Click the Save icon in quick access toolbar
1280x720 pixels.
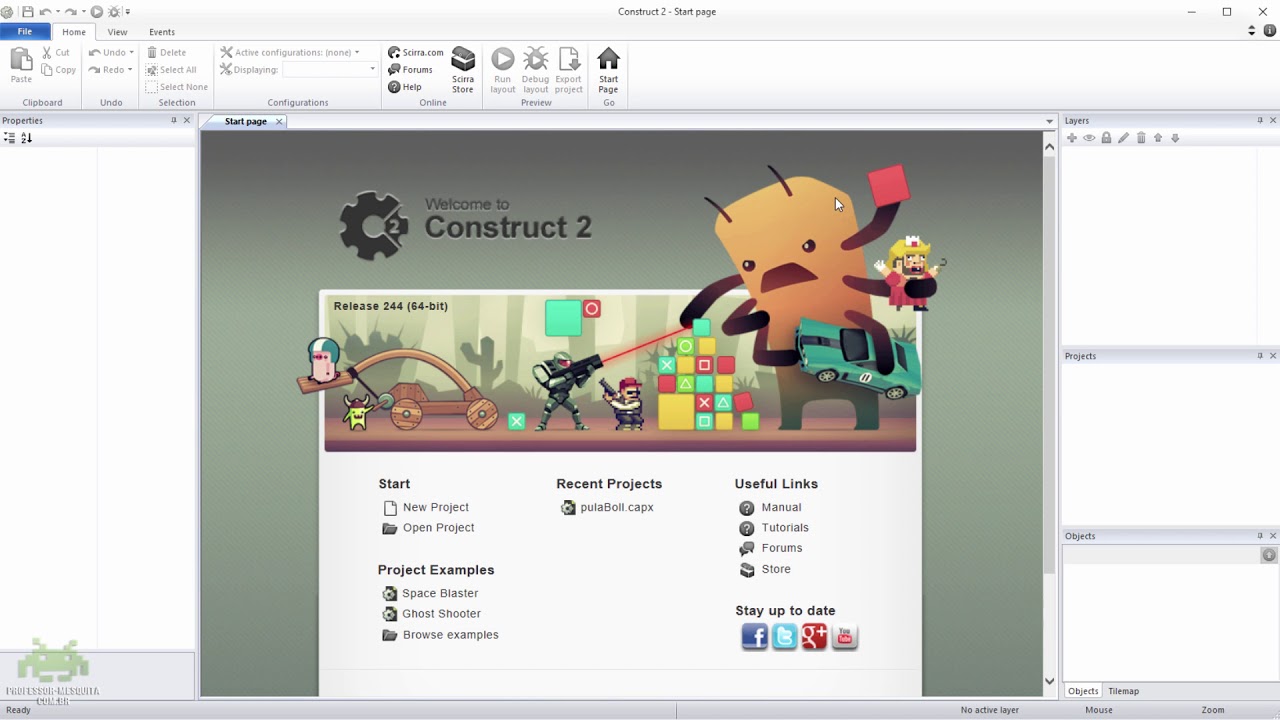pos(27,12)
